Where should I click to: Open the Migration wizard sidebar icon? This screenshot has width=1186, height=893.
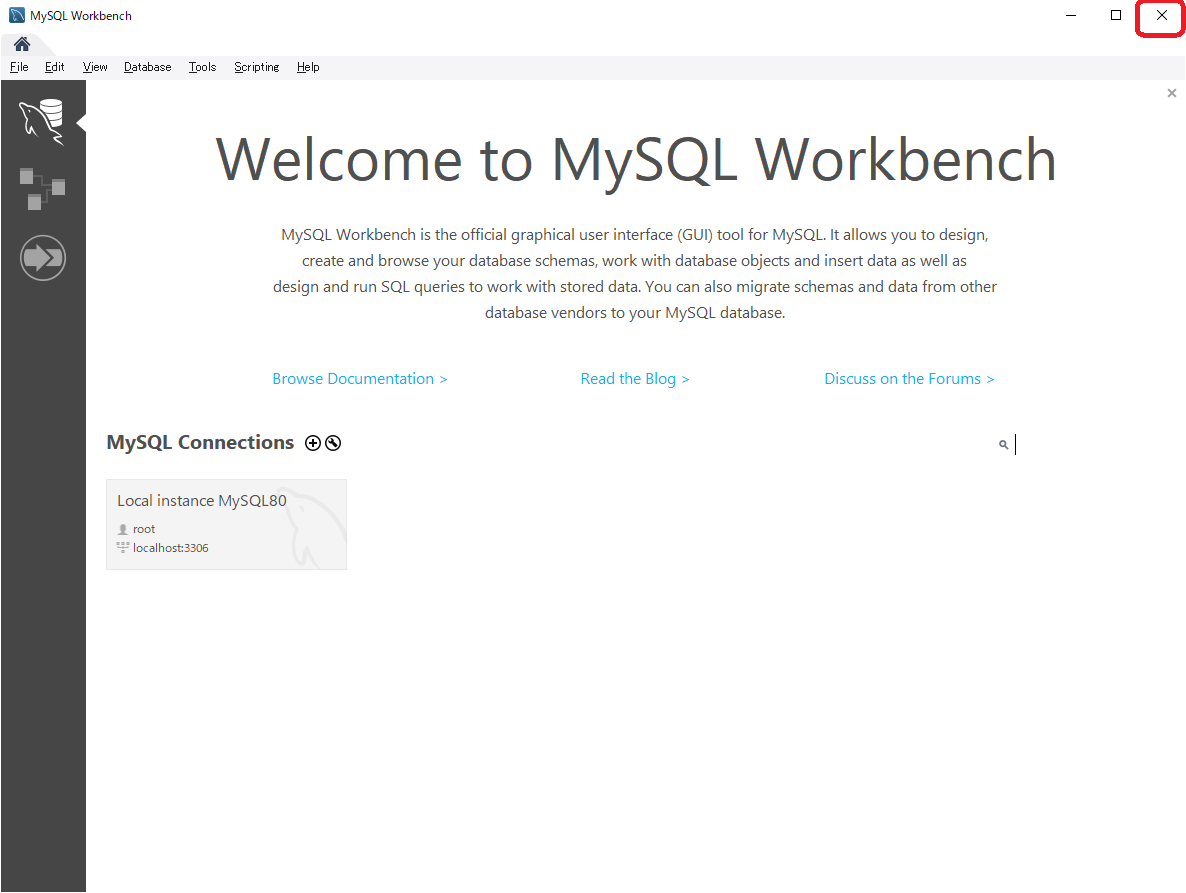coord(42,258)
